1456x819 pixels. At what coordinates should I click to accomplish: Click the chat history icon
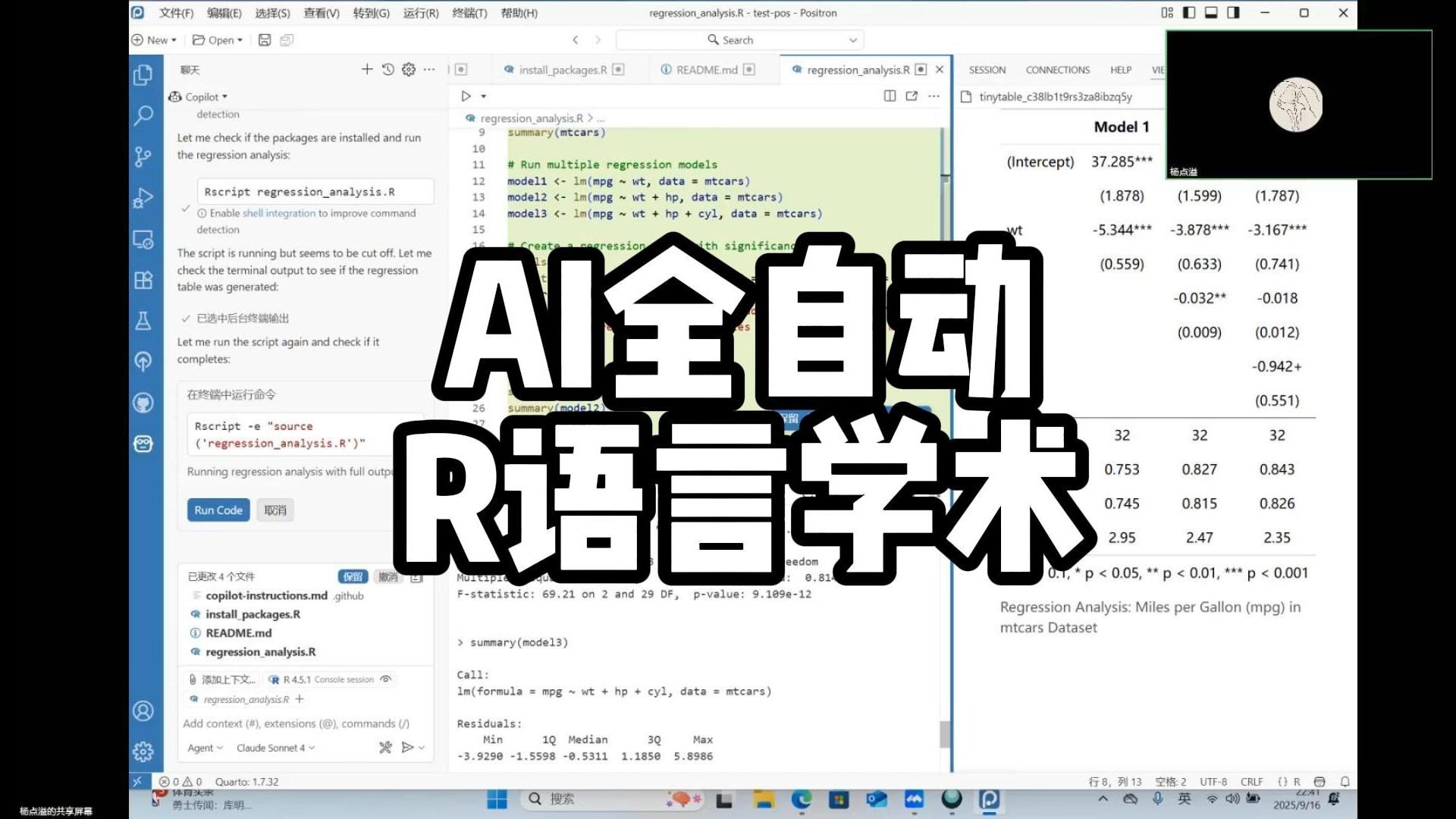[388, 70]
